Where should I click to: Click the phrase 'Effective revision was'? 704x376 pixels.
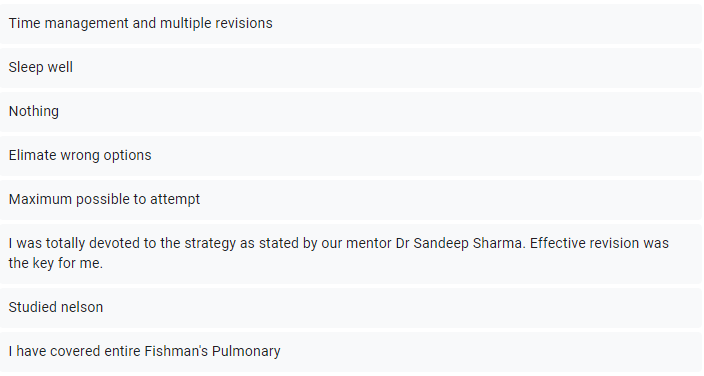[x=599, y=243]
